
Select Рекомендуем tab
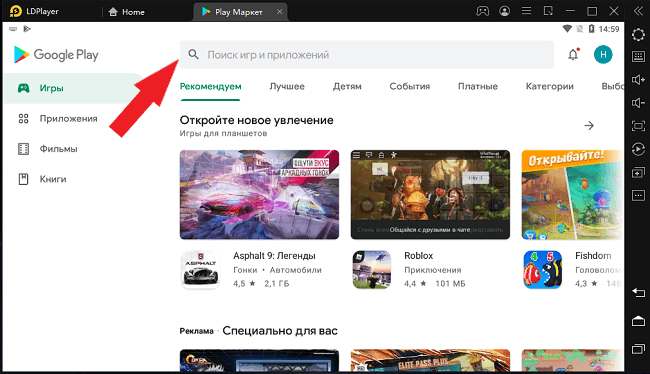[211, 86]
